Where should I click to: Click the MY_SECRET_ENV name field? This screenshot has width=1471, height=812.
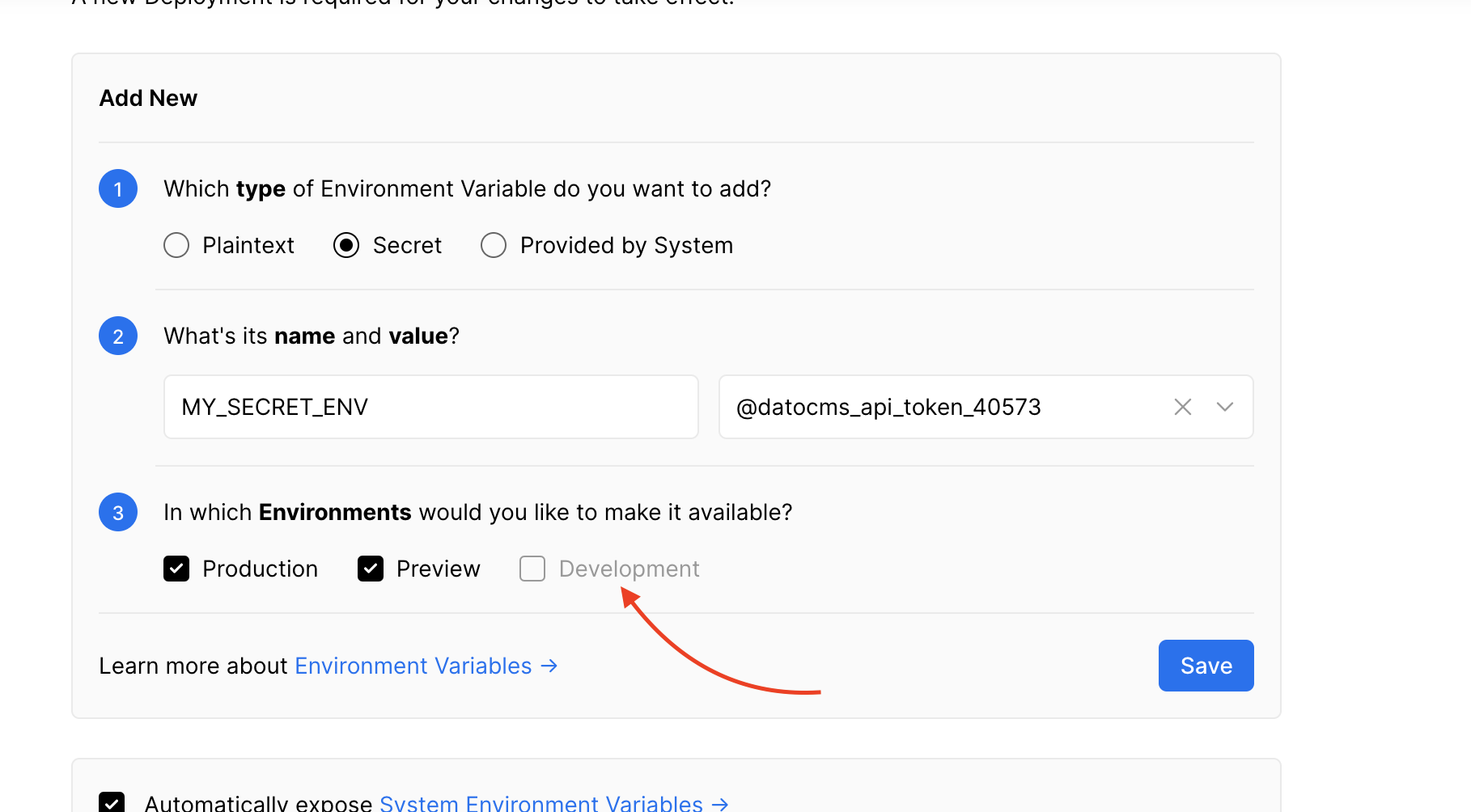pos(430,407)
